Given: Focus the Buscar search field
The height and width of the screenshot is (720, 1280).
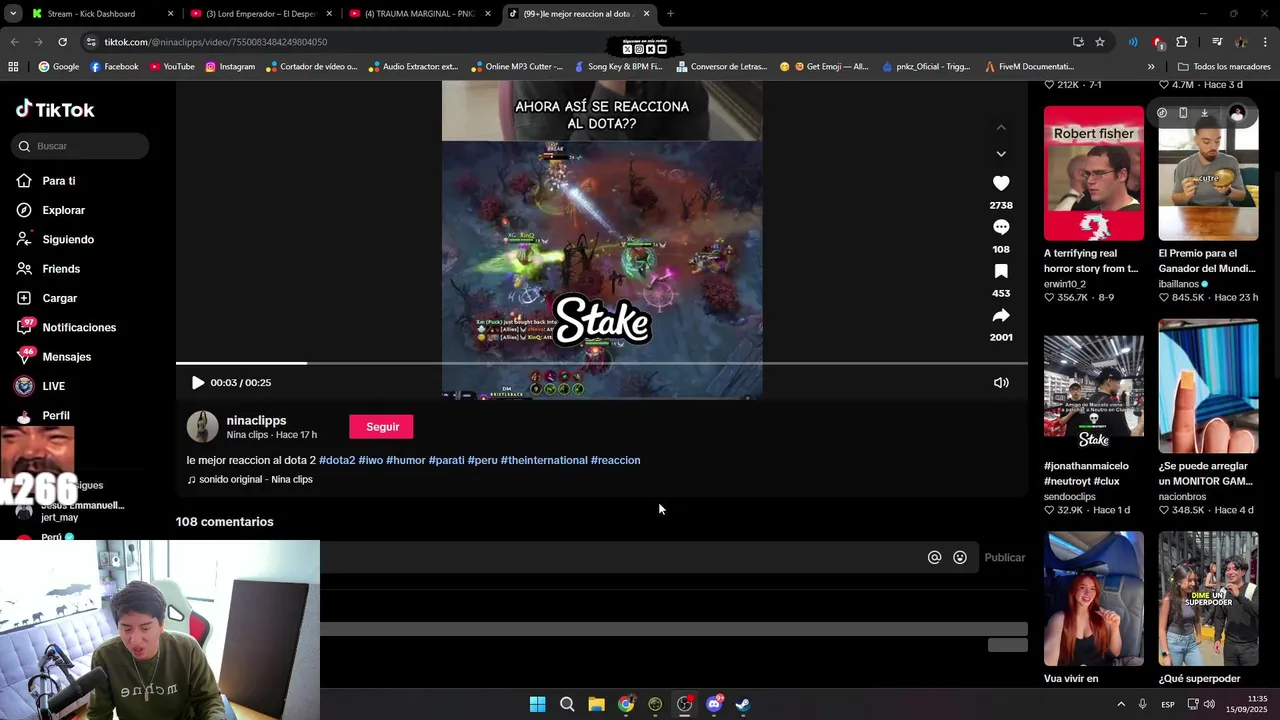Looking at the screenshot, I should point(82,146).
